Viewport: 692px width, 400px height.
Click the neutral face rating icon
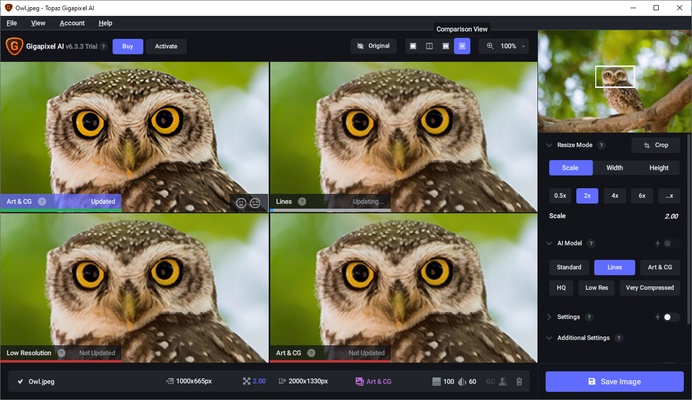point(255,203)
